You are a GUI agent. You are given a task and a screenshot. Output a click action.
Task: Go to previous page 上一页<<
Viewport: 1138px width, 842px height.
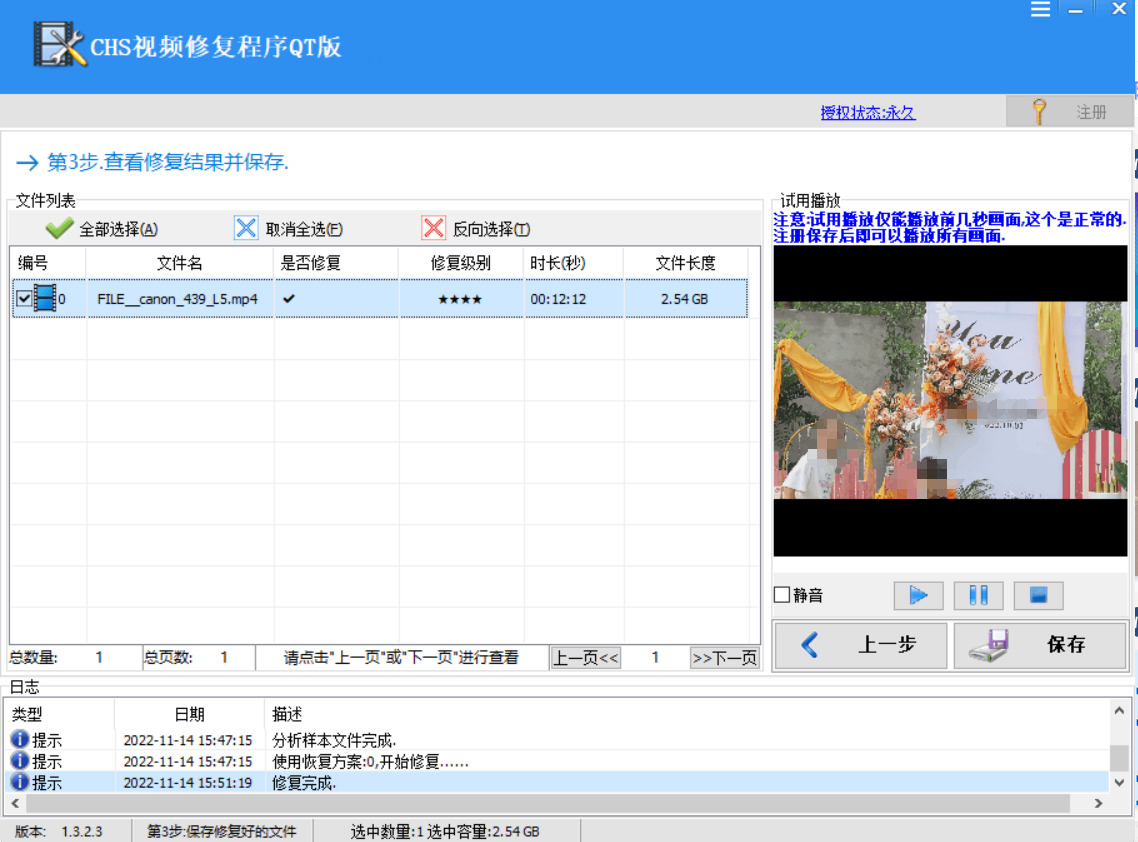point(586,658)
